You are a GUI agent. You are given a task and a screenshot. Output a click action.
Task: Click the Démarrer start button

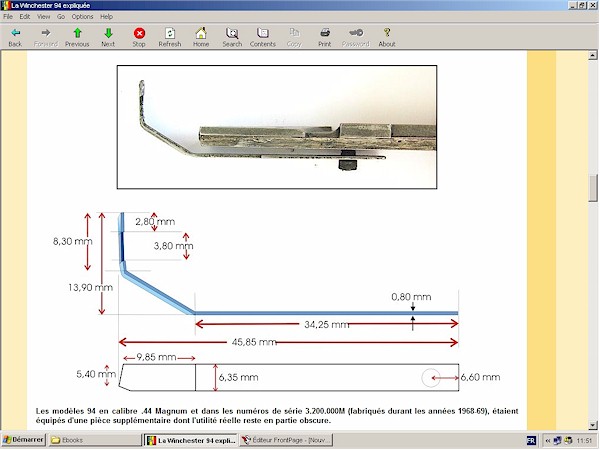[24, 440]
